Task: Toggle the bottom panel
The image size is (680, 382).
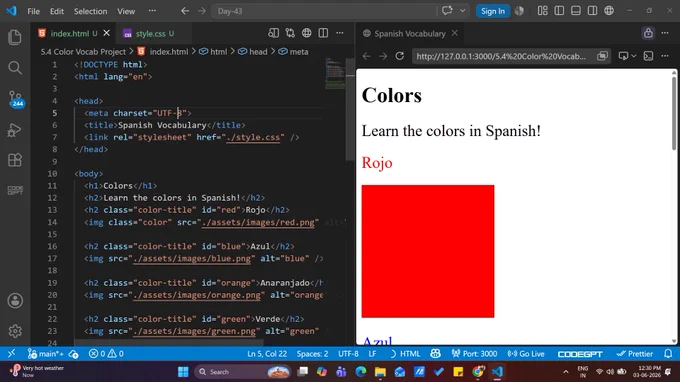Action: pos(575,11)
